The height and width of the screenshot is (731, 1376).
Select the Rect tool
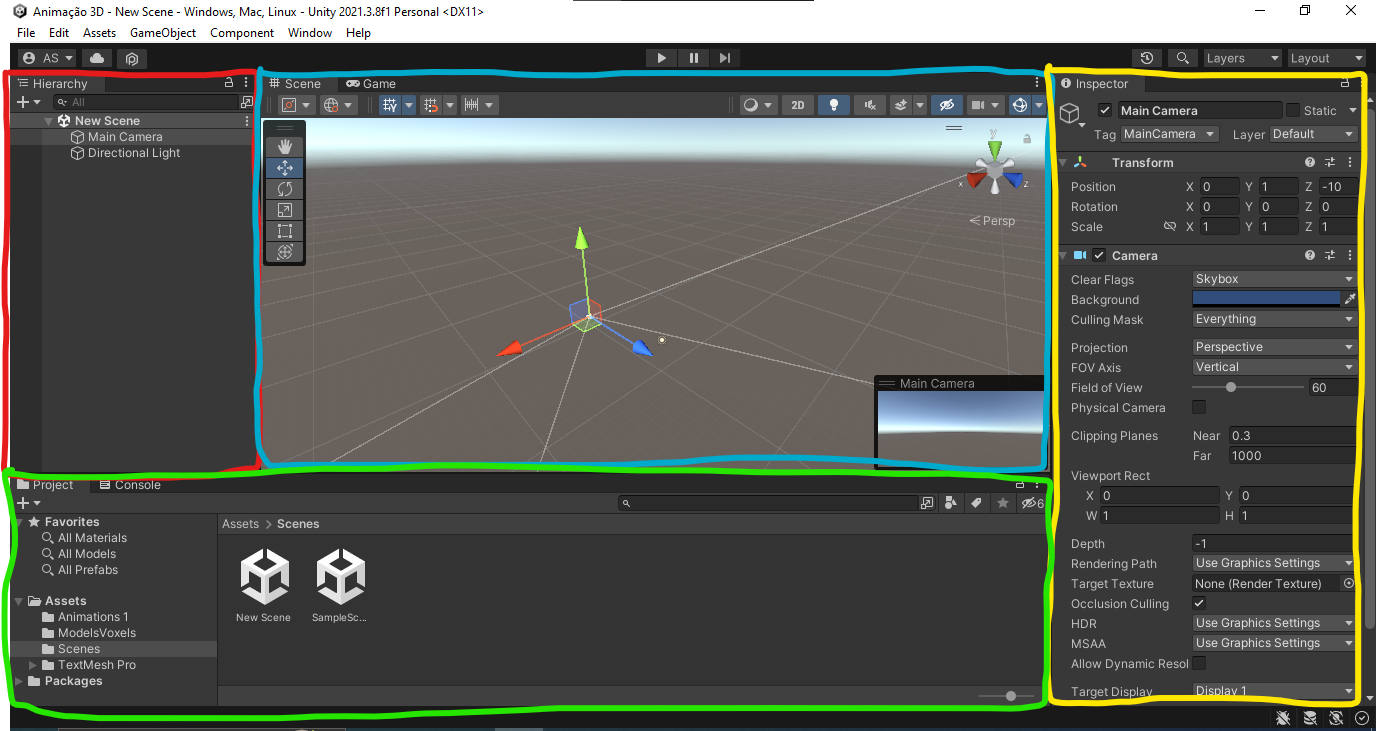click(x=285, y=231)
